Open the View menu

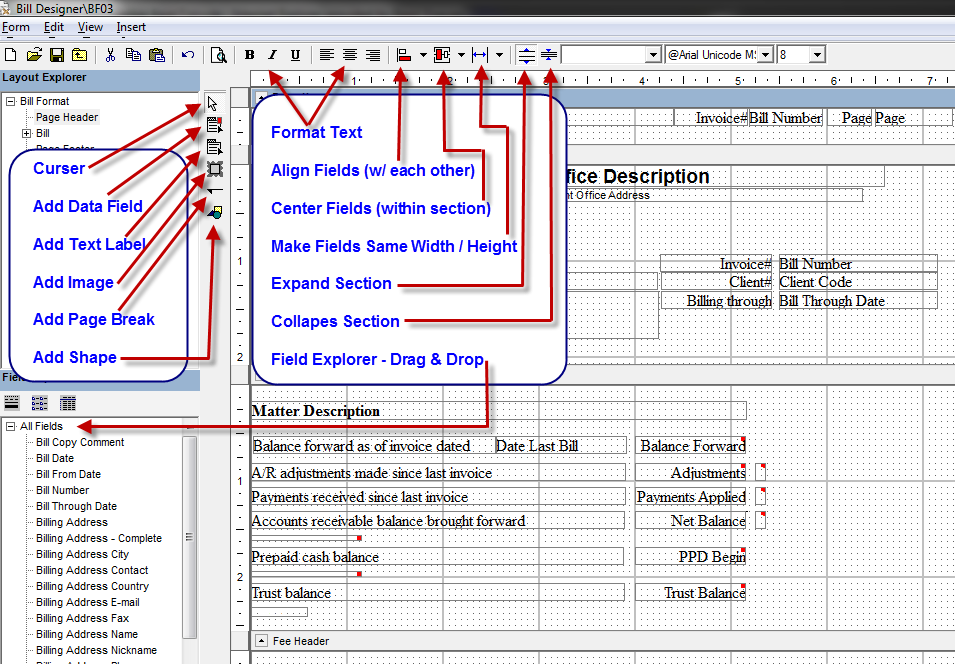click(x=90, y=27)
